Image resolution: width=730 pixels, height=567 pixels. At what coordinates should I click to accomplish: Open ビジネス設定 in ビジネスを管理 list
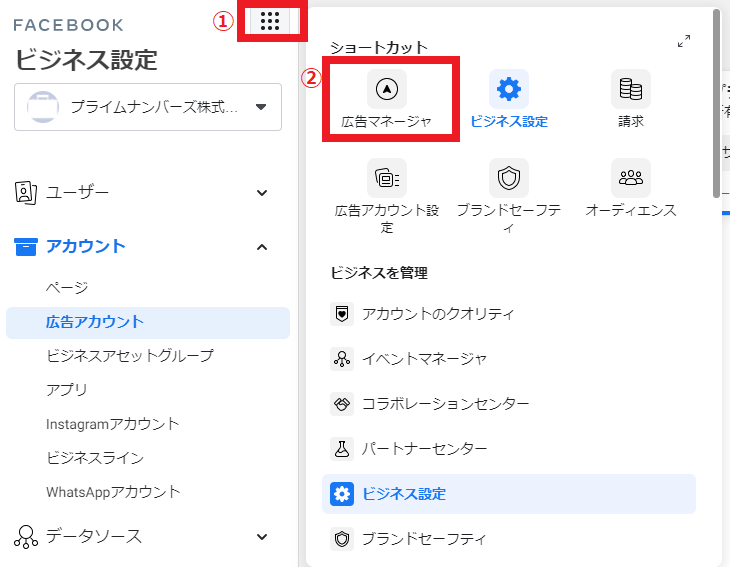point(509,494)
